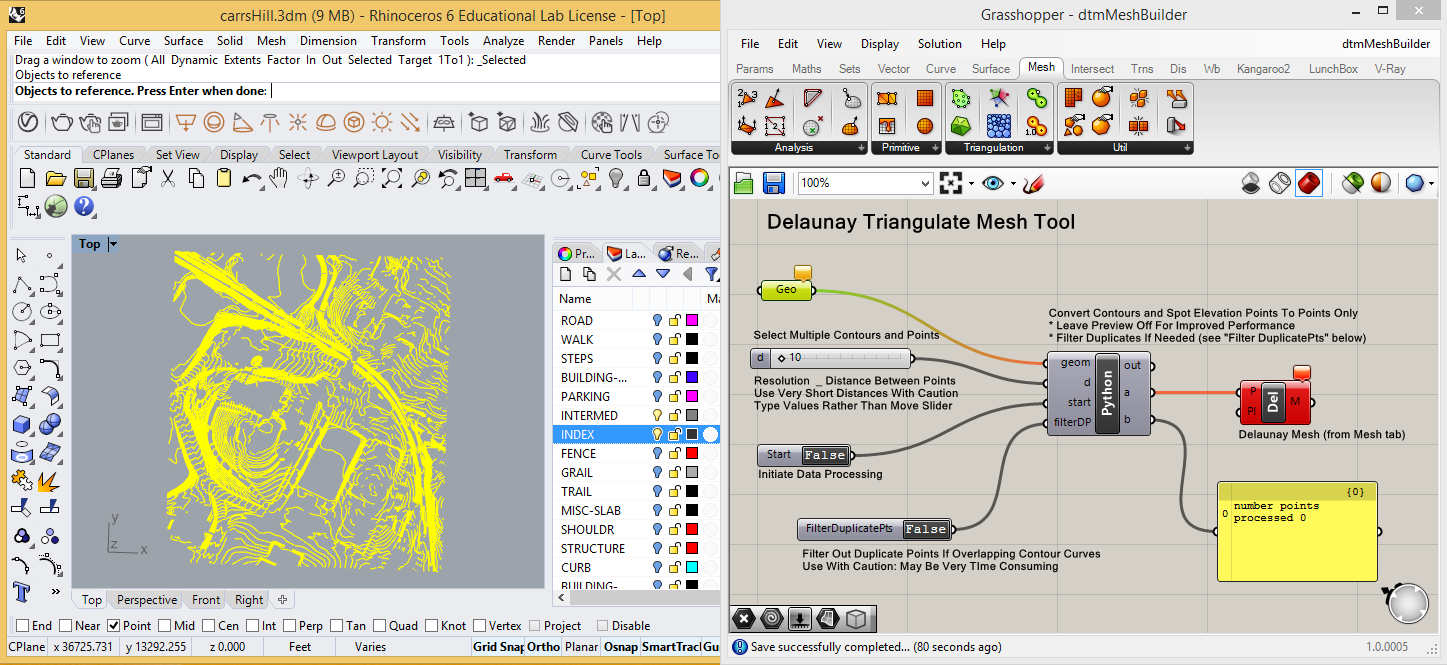Open the Top viewport dropdown arrow
This screenshot has width=1447, height=665.
click(112, 244)
